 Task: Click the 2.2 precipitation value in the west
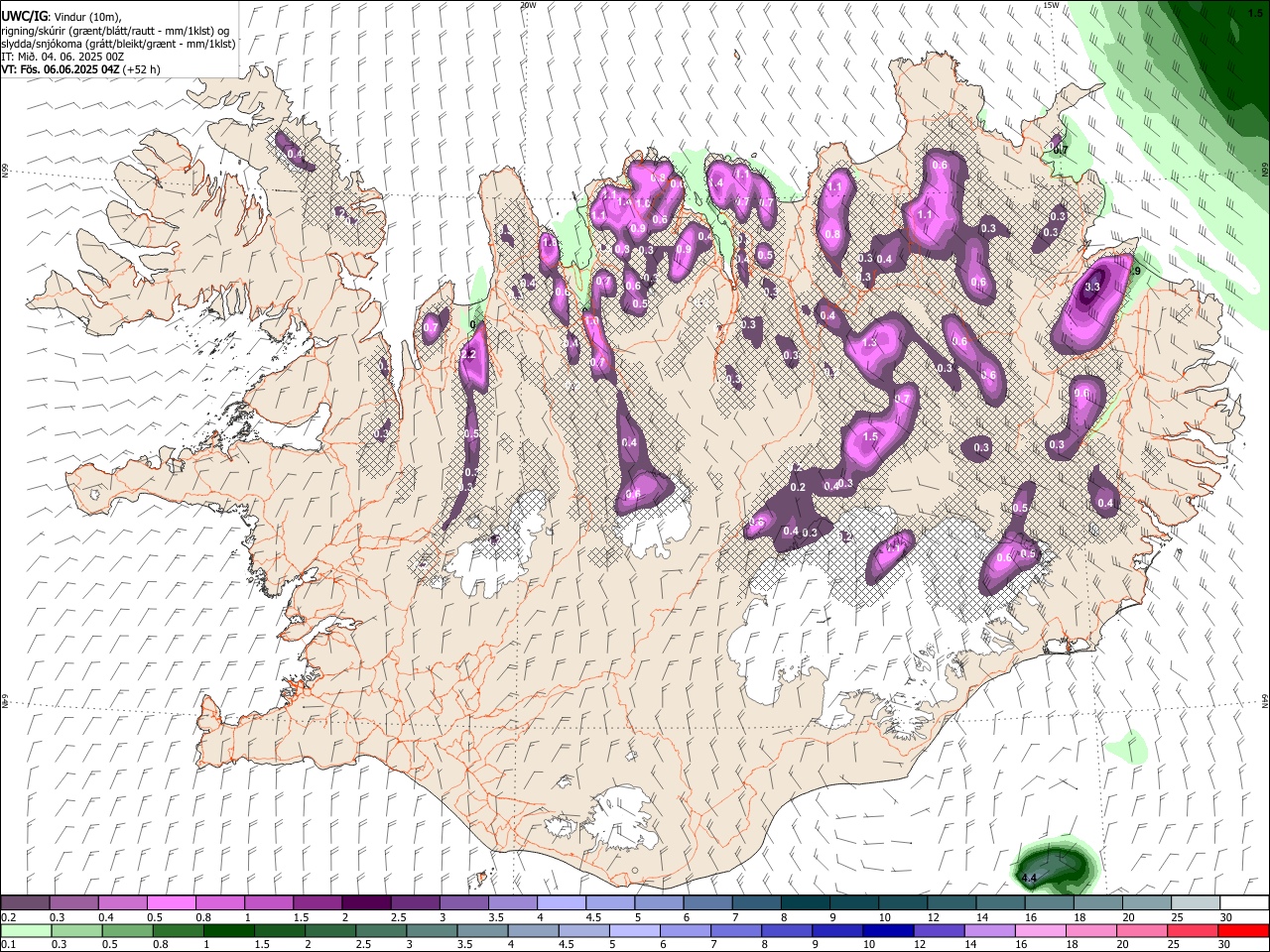[470, 354]
